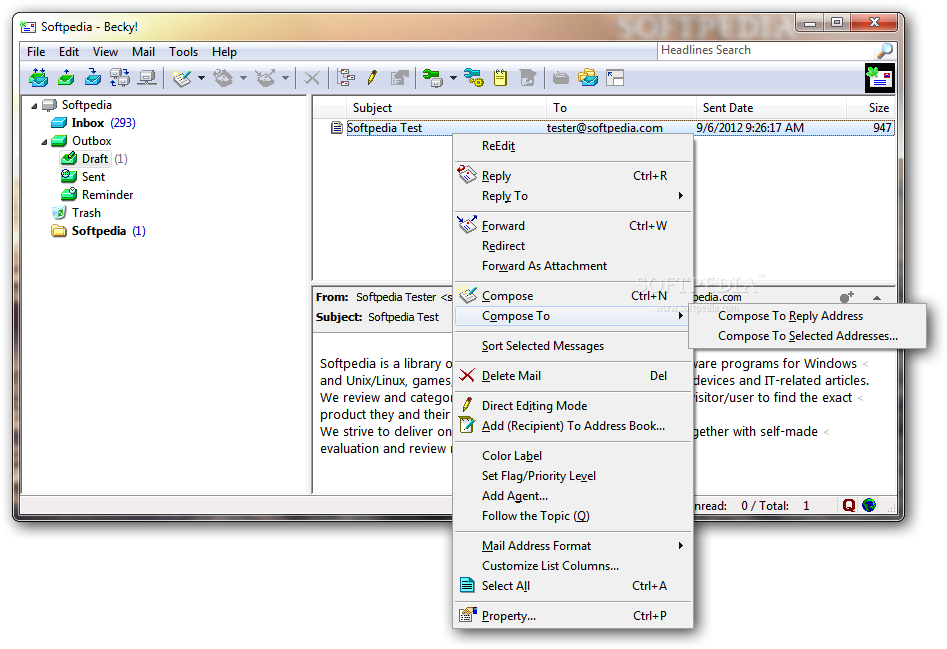
Task: Choose Compose To Selected Addresses
Action: [807, 336]
